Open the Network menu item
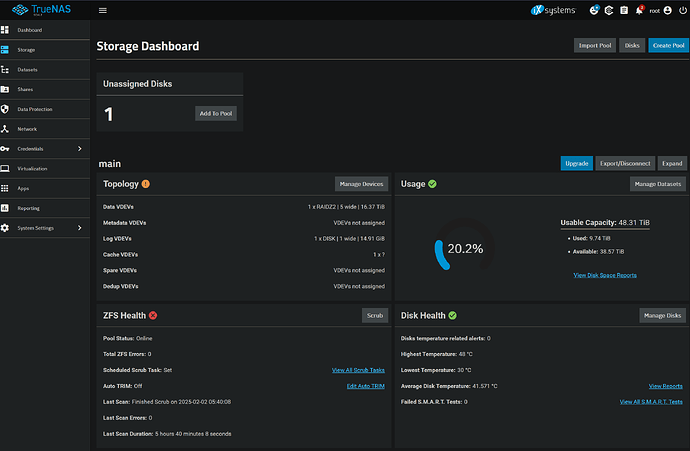Viewport: 690px width, 451px height. (x=45, y=129)
